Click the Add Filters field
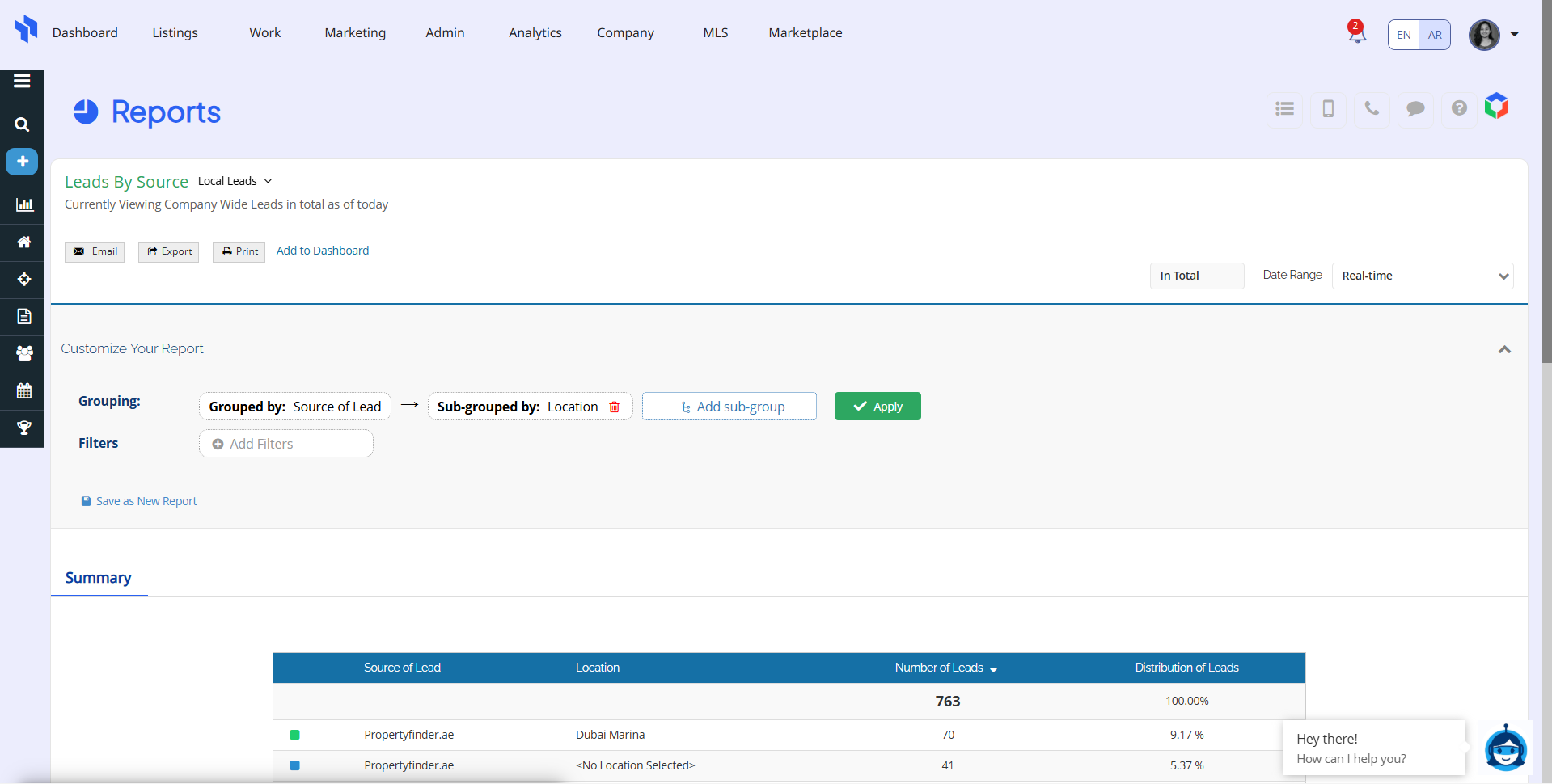1552x784 pixels. 286,444
